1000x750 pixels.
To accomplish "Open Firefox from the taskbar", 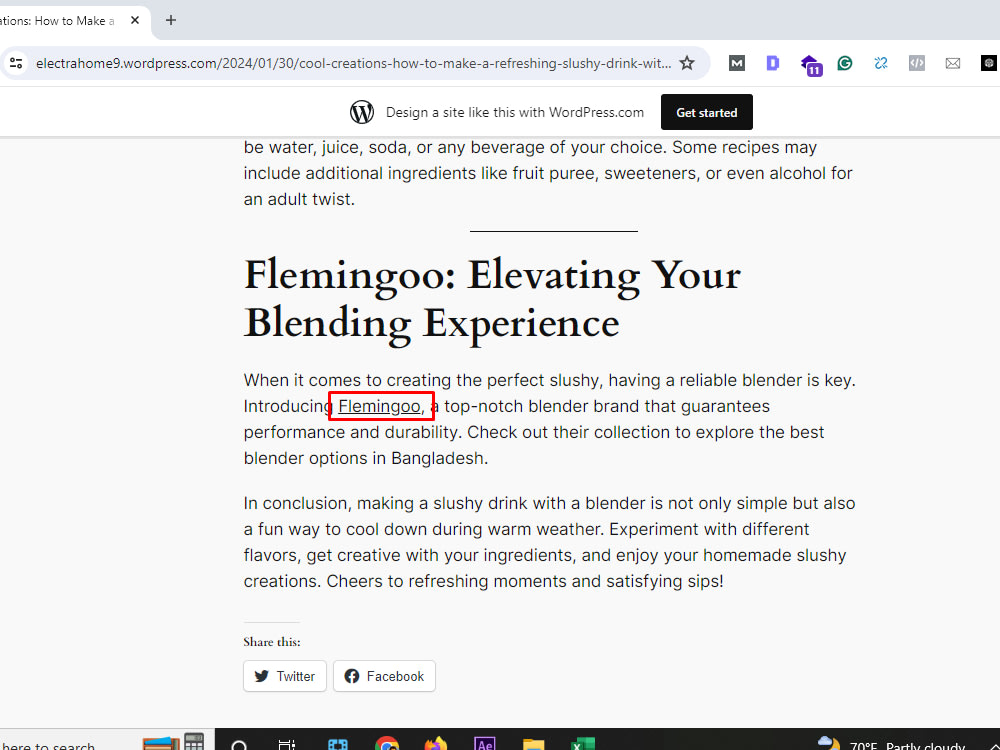I will click(436, 744).
